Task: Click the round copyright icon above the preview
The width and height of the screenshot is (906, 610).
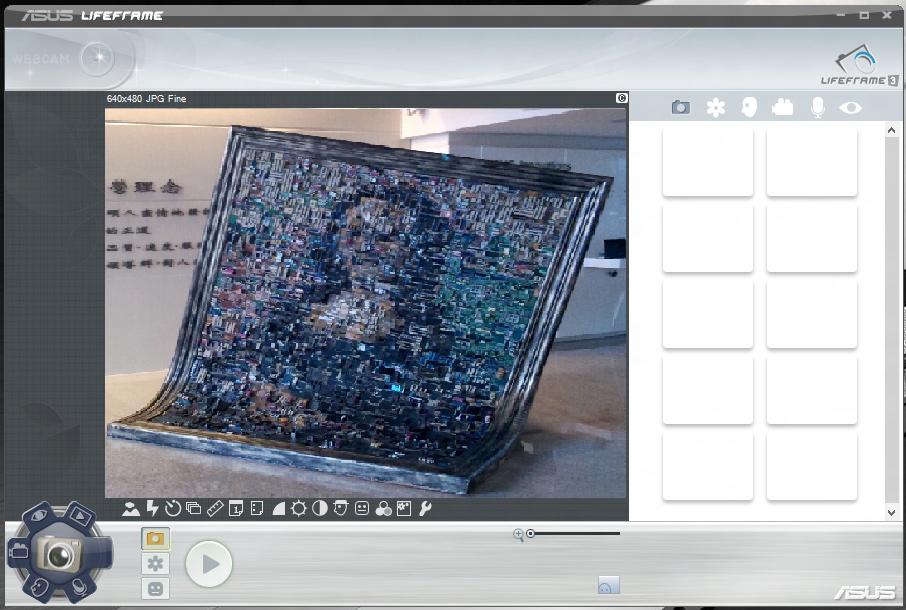Action: [x=622, y=98]
